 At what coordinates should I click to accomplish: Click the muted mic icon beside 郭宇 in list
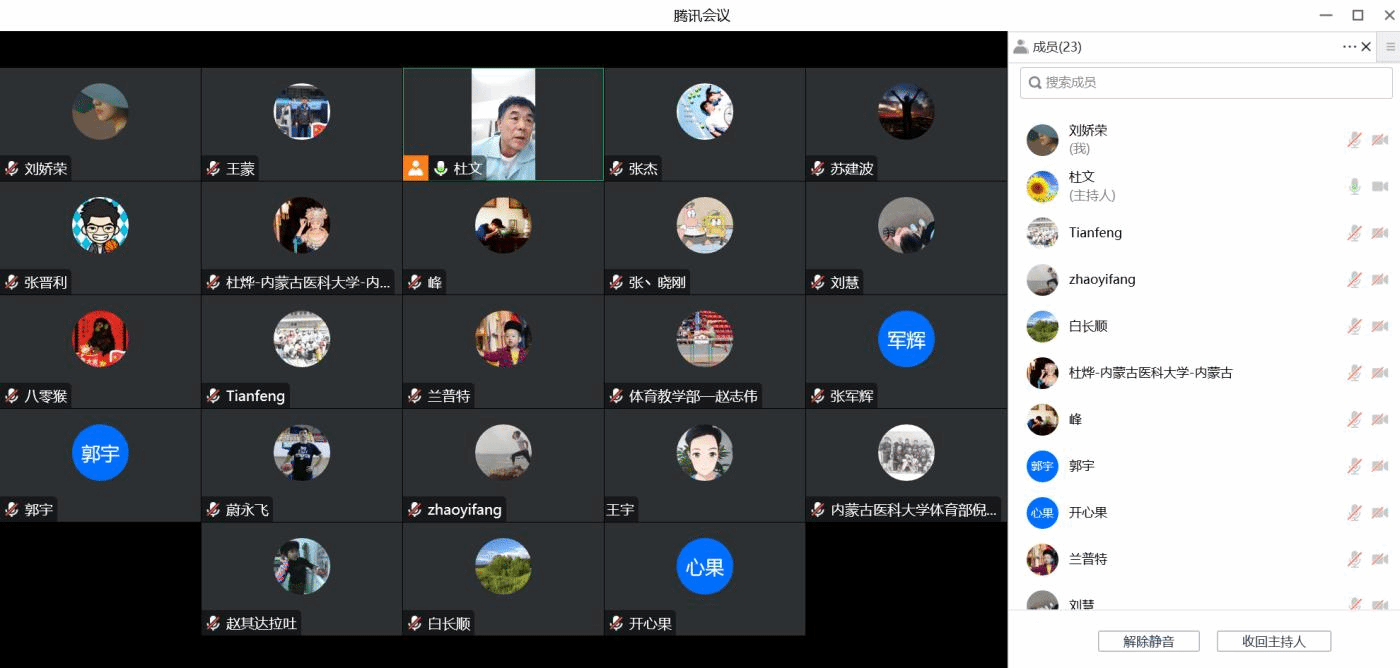point(1354,466)
